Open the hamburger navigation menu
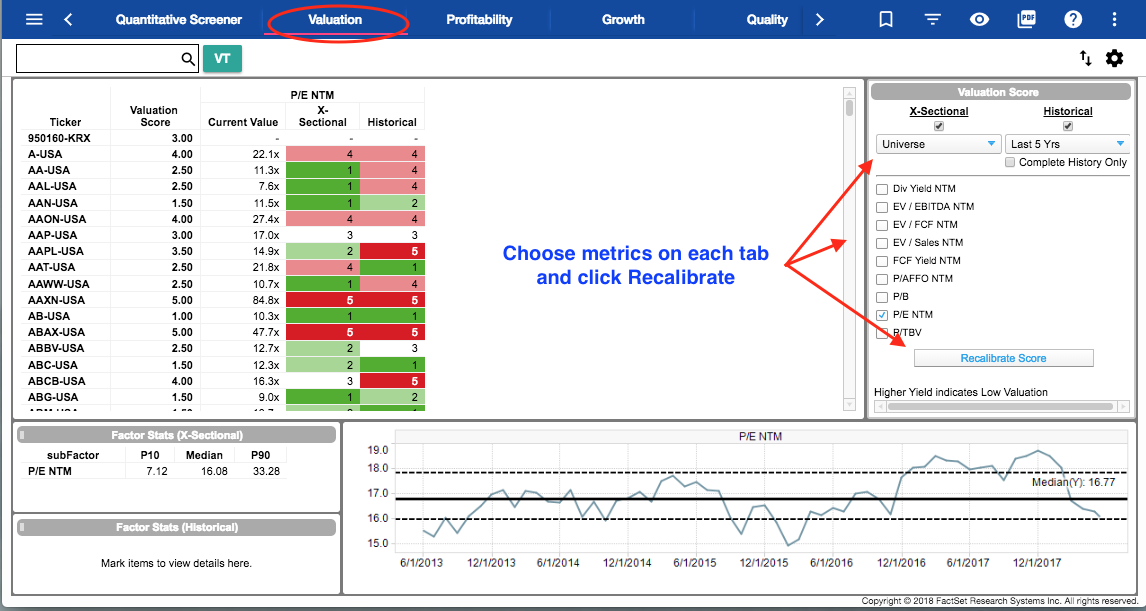Screen dimensions: 1146x611 [34, 20]
